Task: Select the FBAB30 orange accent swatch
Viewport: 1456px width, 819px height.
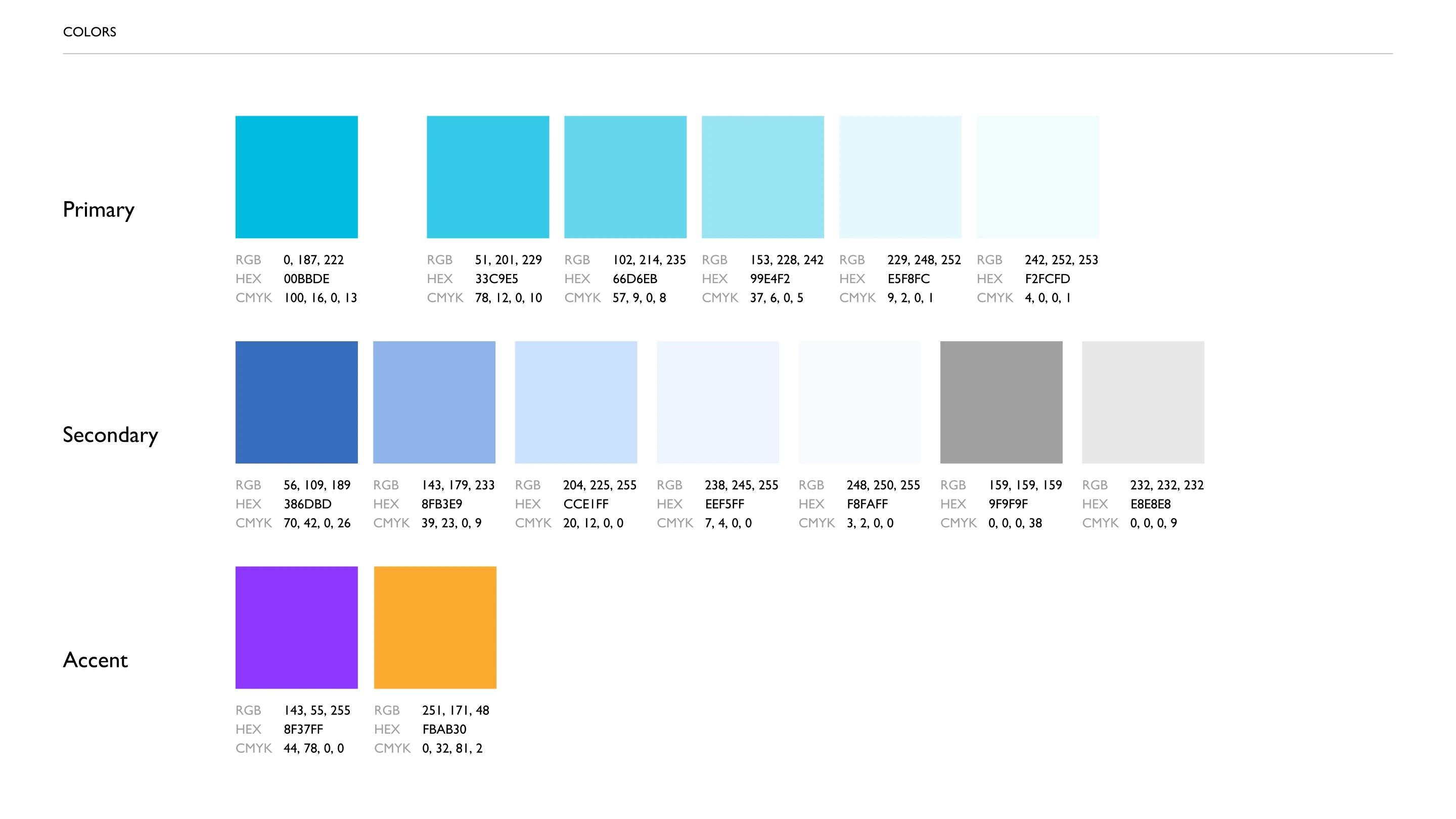Action: 435,627
